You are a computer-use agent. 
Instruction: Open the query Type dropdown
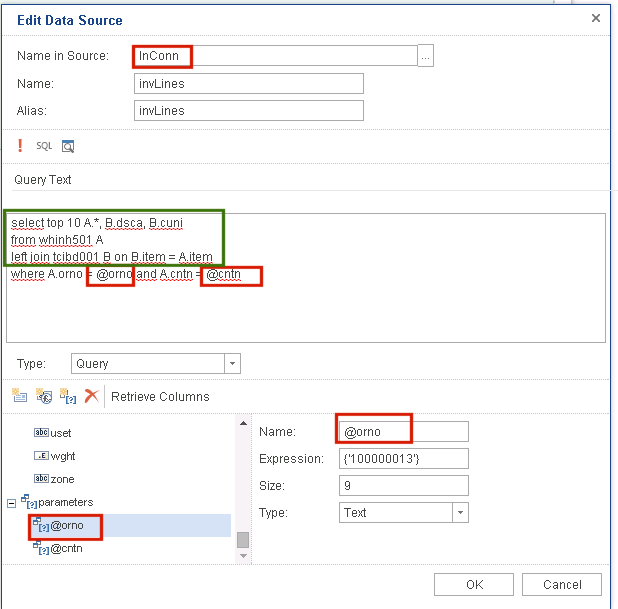point(232,364)
